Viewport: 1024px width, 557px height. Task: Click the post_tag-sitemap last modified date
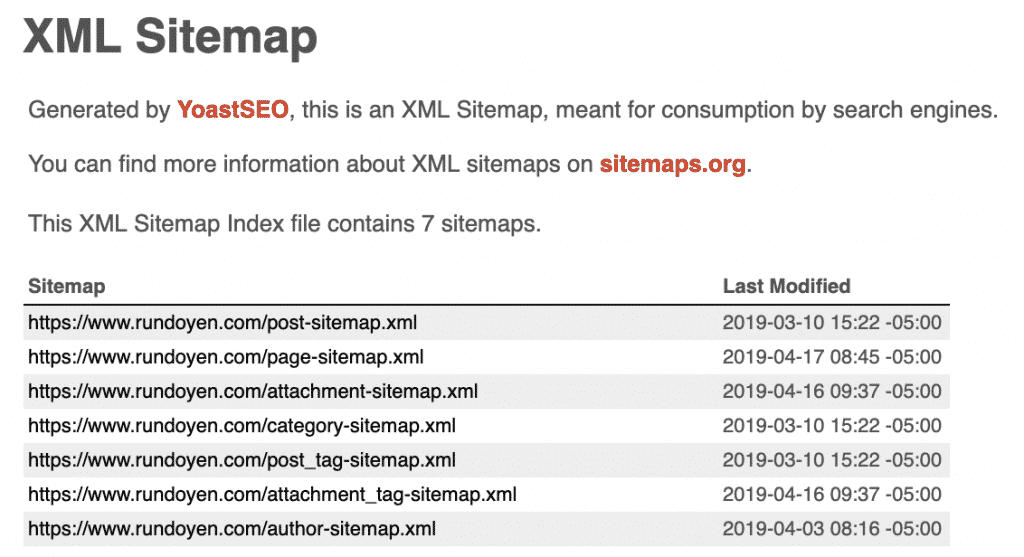coord(831,460)
